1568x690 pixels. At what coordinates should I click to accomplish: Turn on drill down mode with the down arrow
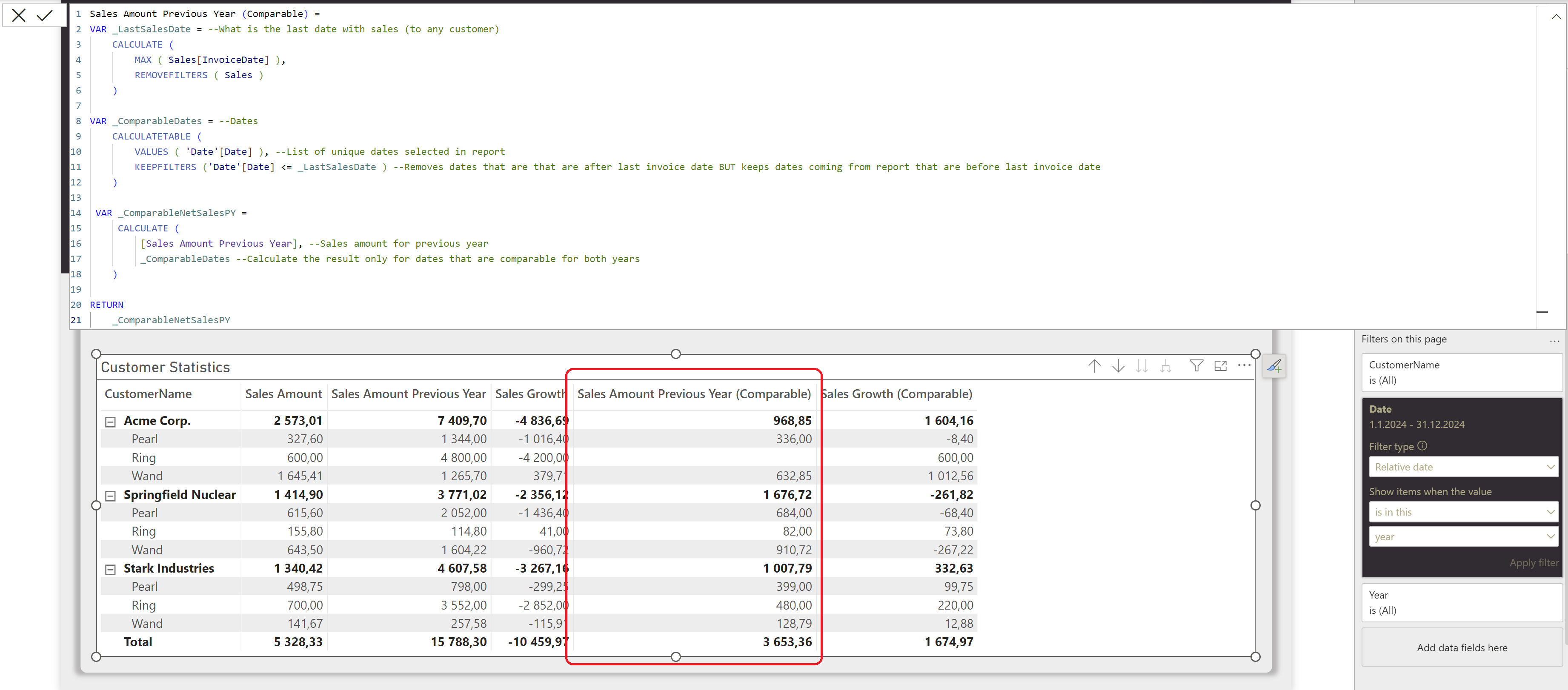[1118, 366]
